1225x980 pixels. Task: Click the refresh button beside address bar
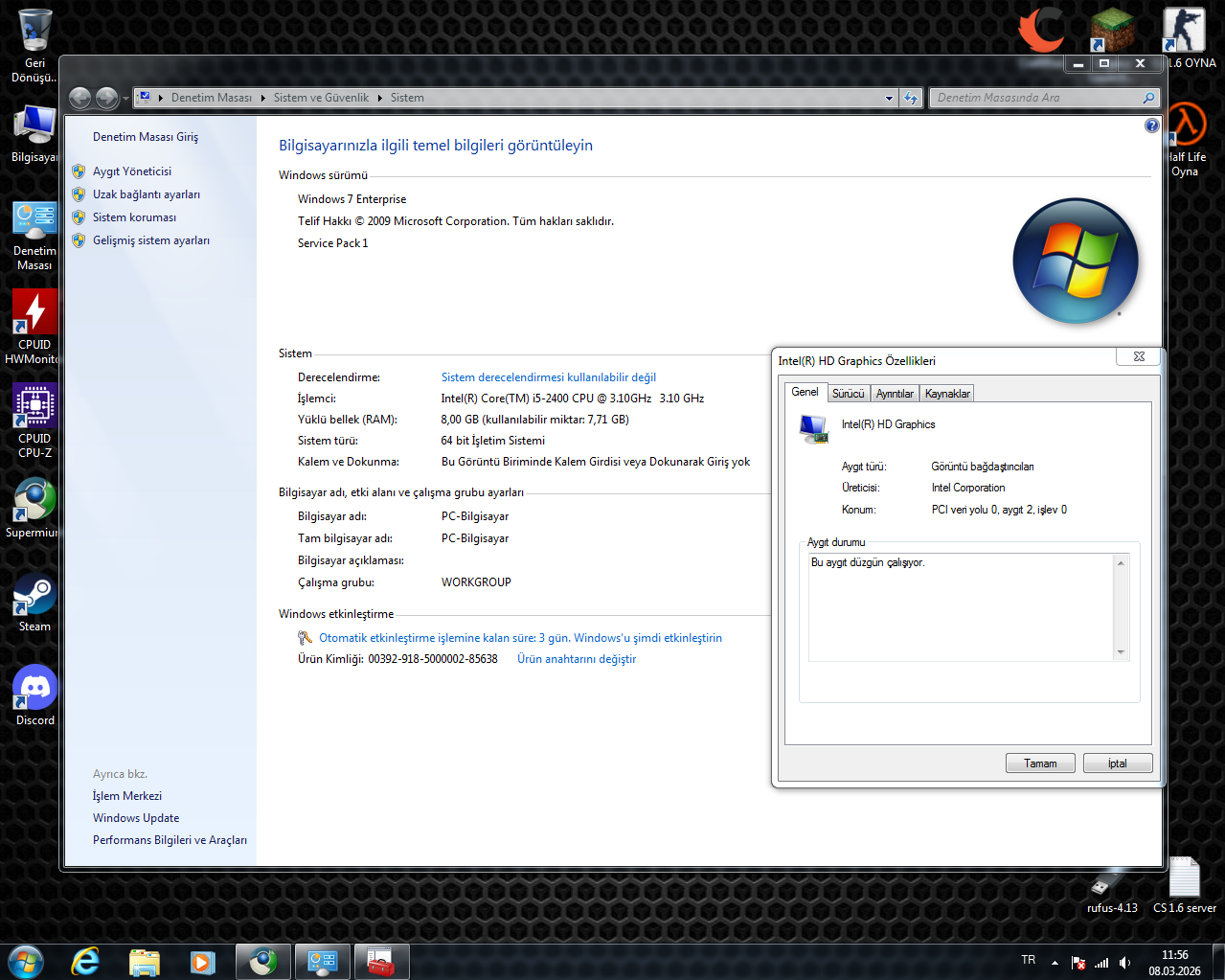911,98
